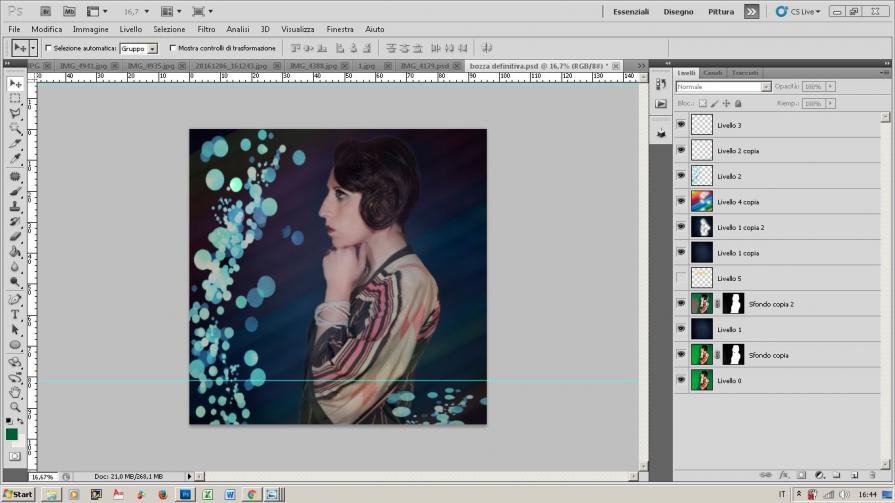The height and width of the screenshot is (503, 895).
Task: Select the Zoom magnifier tool
Action: pos(16,407)
